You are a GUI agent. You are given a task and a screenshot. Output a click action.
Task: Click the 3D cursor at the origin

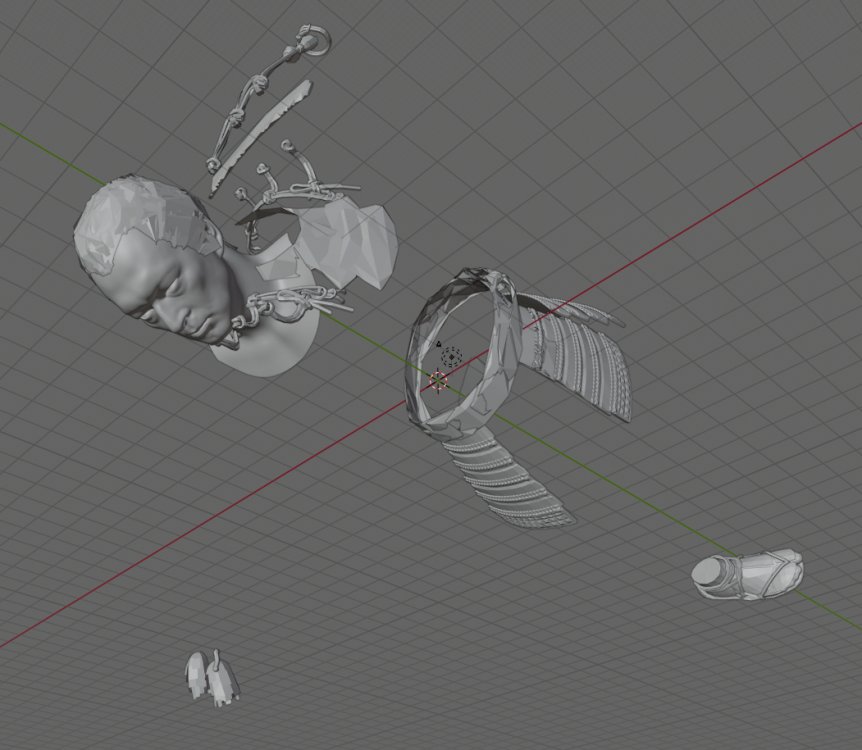tap(438, 381)
